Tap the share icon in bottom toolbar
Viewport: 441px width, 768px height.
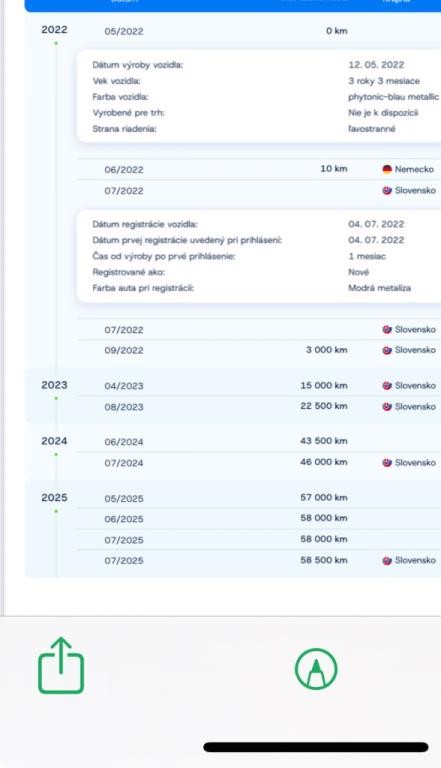(61, 665)
